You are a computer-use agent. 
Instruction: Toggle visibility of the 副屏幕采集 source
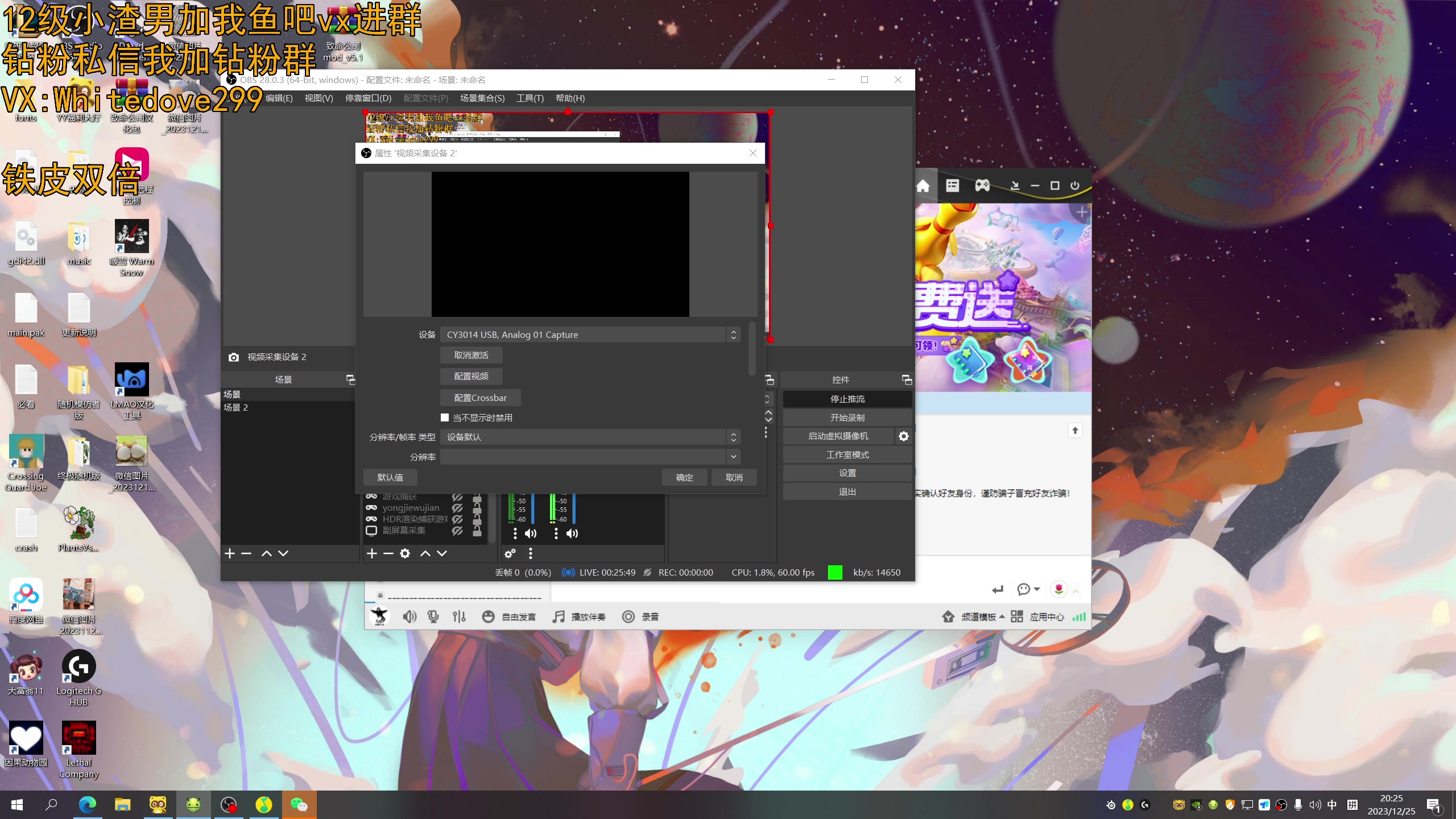point(457,531)
